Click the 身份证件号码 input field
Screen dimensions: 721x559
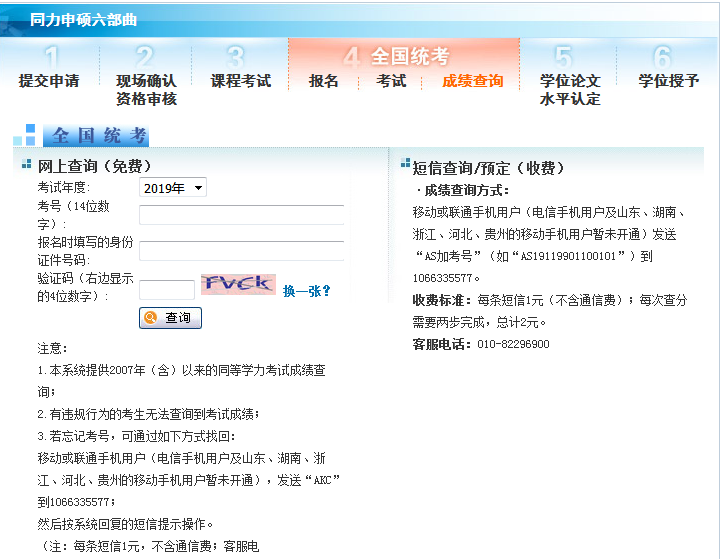[x=241, y=251]
